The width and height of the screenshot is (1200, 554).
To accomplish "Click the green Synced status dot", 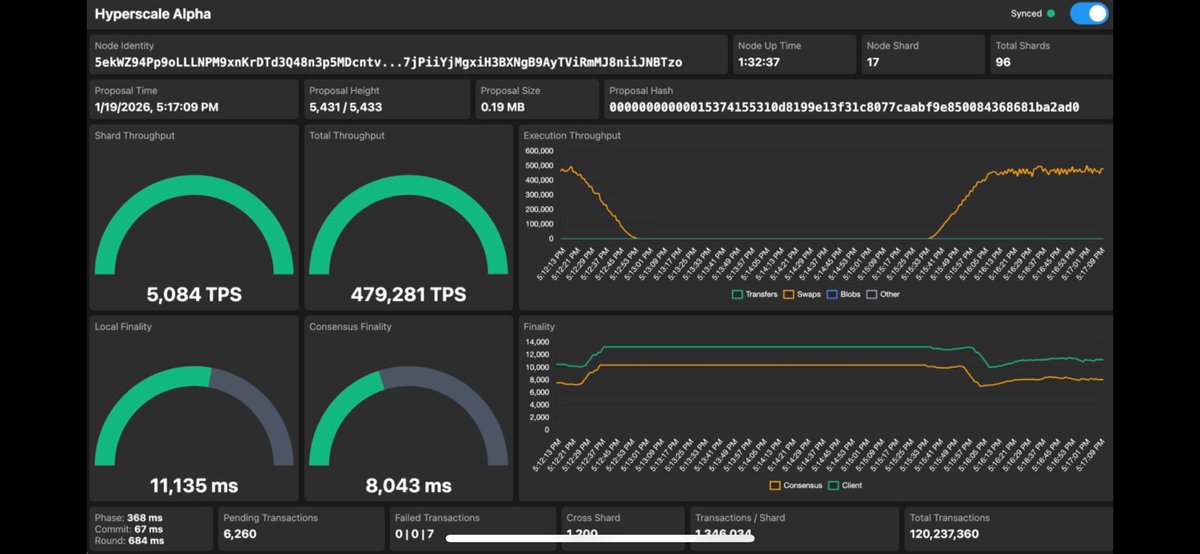I will [x=1050, y=14].
